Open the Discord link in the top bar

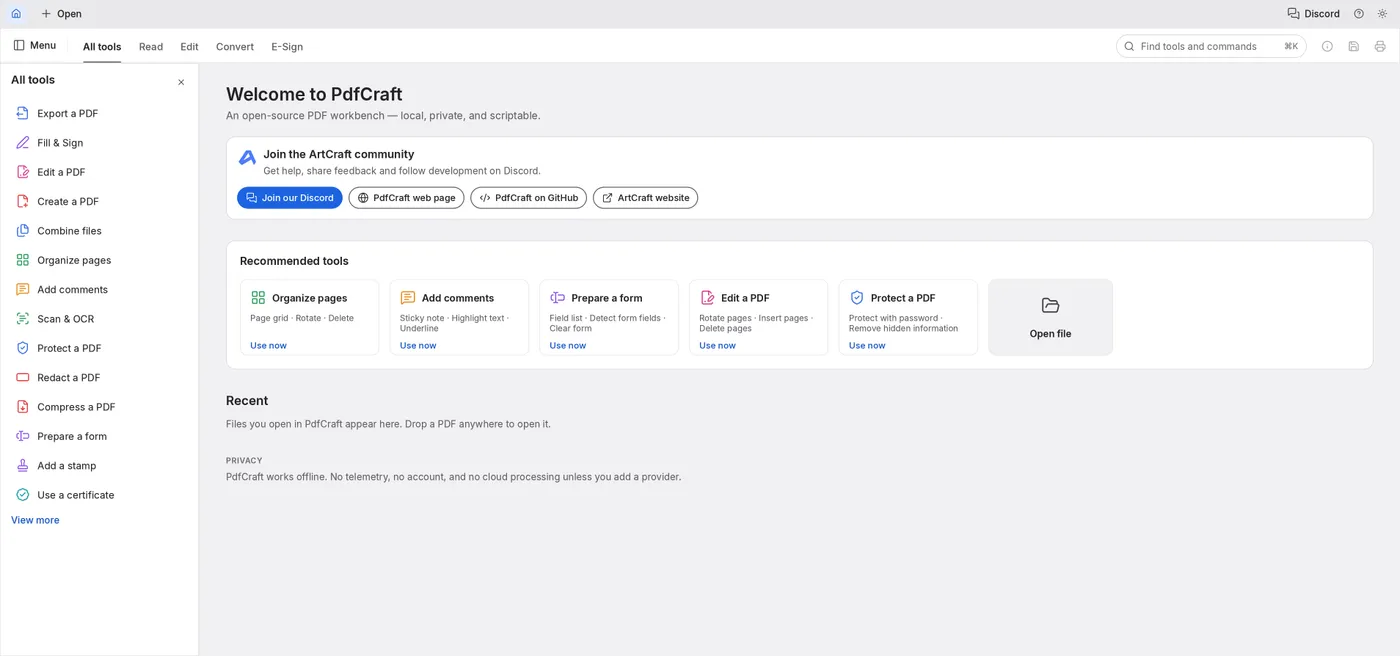pos(1313,14)
